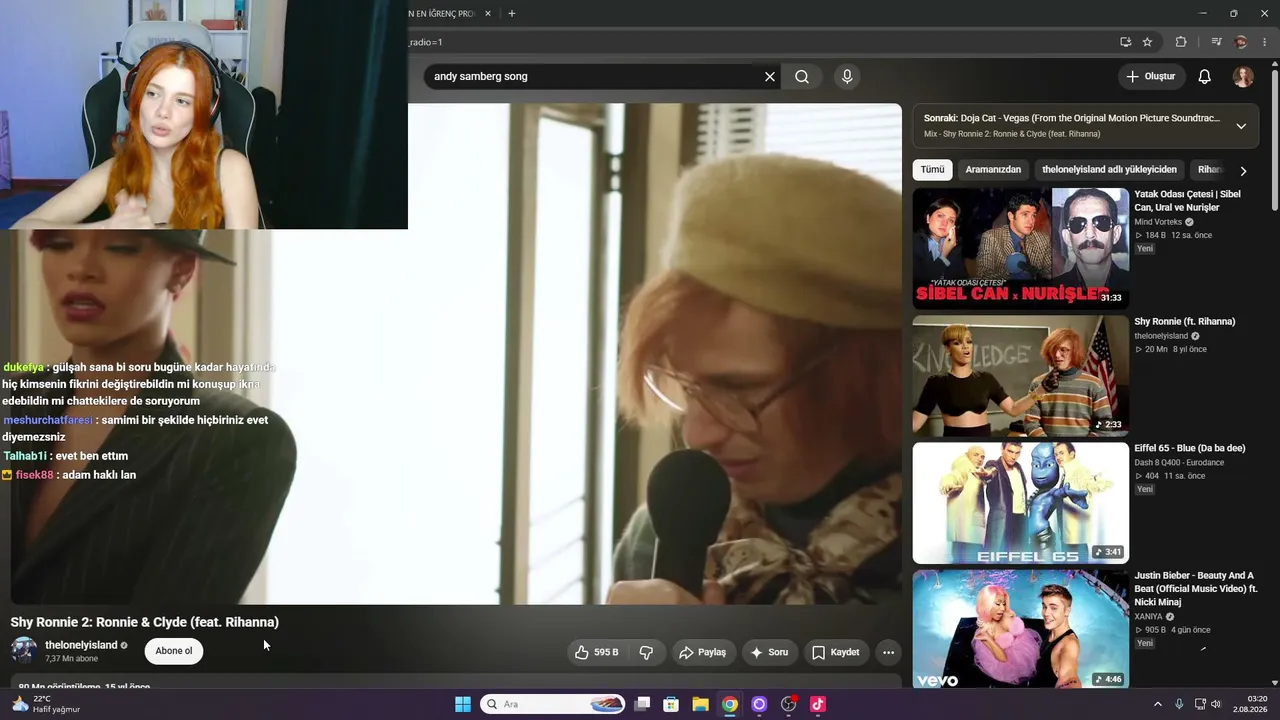Image resolution: width=1280 pixels, height=720 pixels.
Task: Save the video with Kaydet
Action: [835, 652]
